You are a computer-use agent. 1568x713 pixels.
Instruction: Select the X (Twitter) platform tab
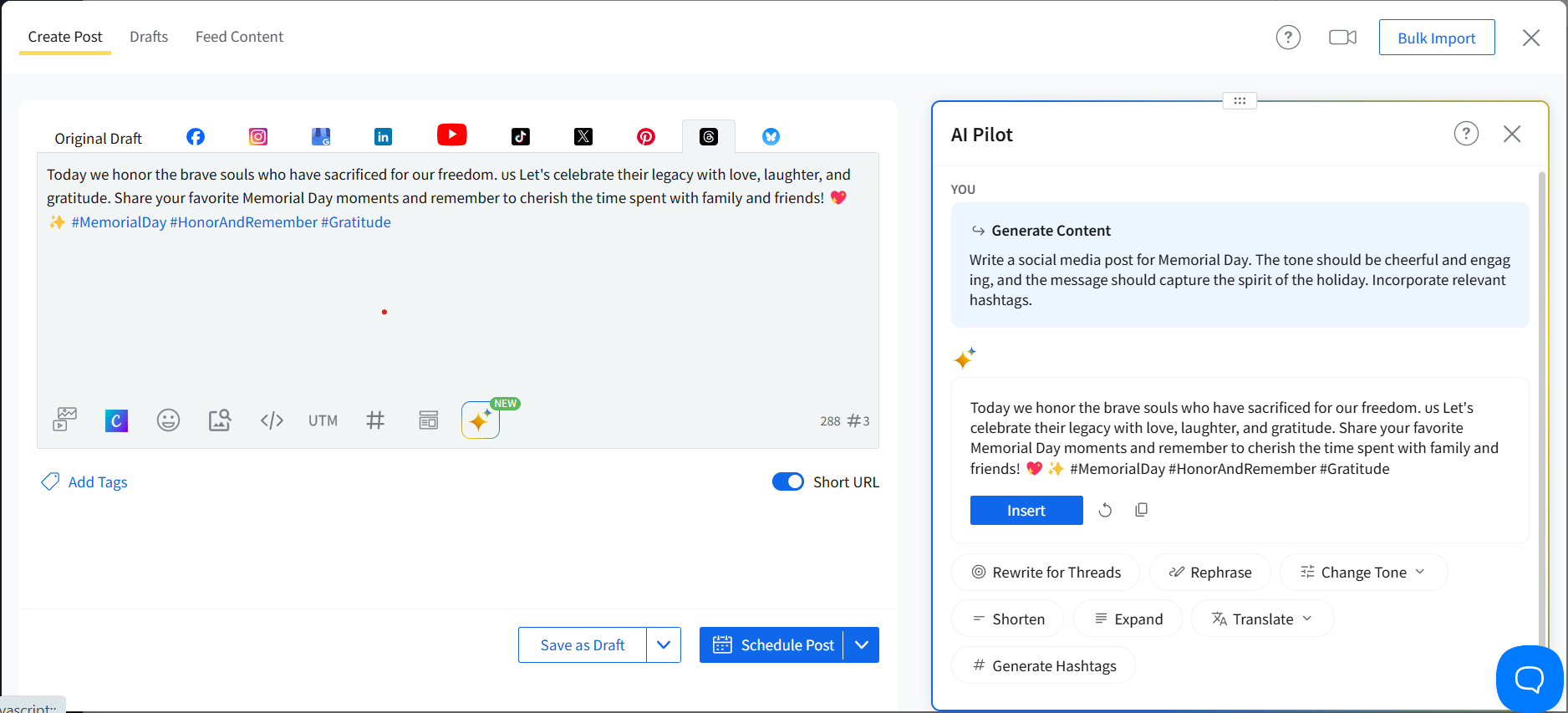tap(583, 136)
